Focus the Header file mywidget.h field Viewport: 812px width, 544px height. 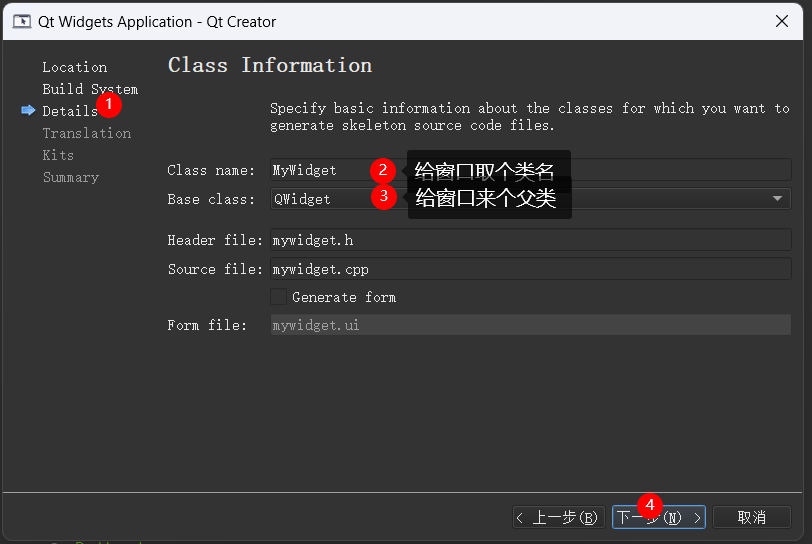(x=530, y=240)
